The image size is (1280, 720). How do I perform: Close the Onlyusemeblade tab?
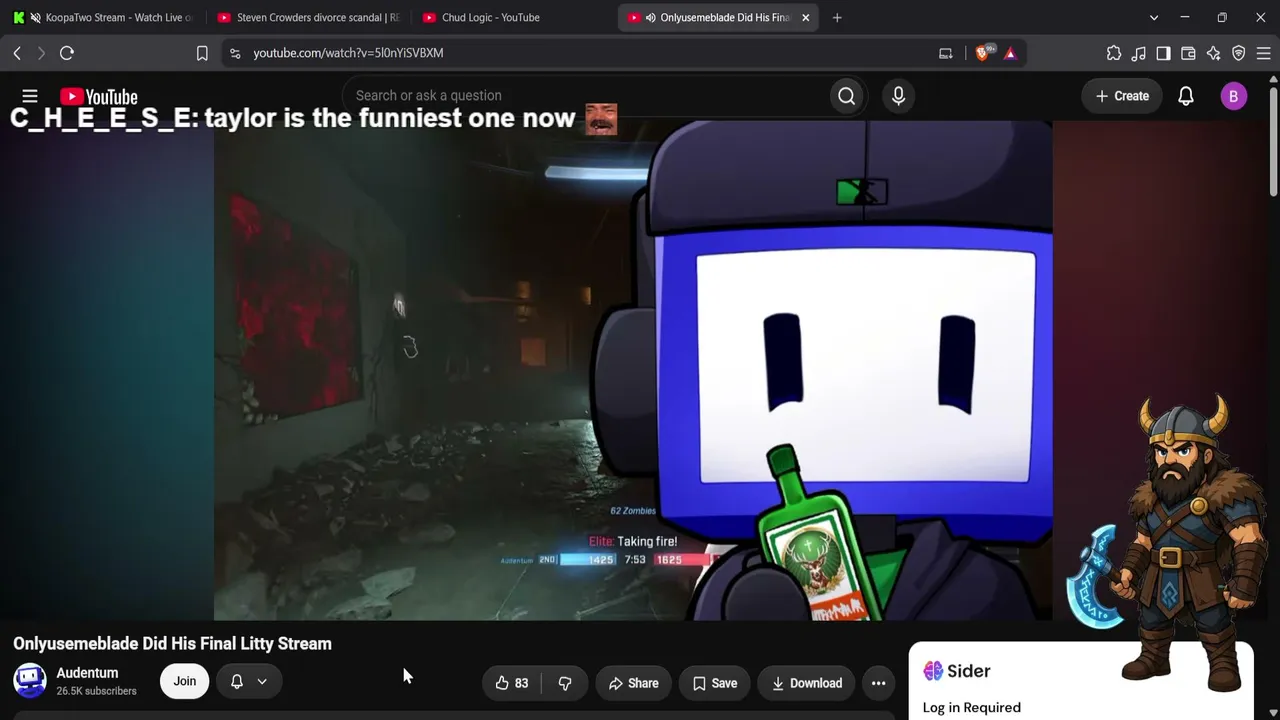point(806,17)
